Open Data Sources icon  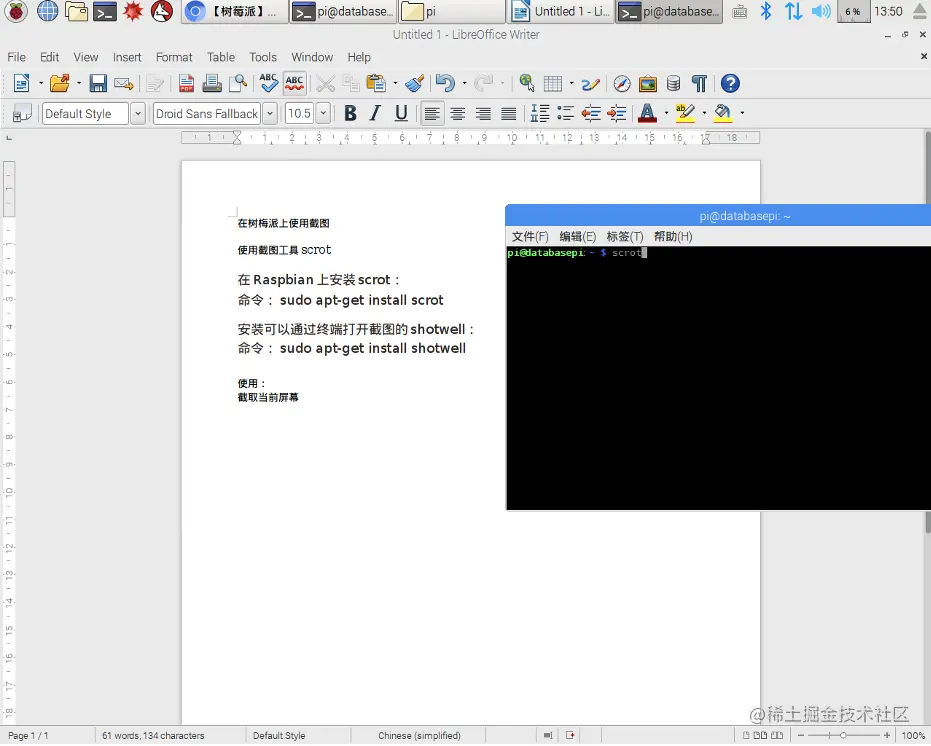click(x=673, y=83)
